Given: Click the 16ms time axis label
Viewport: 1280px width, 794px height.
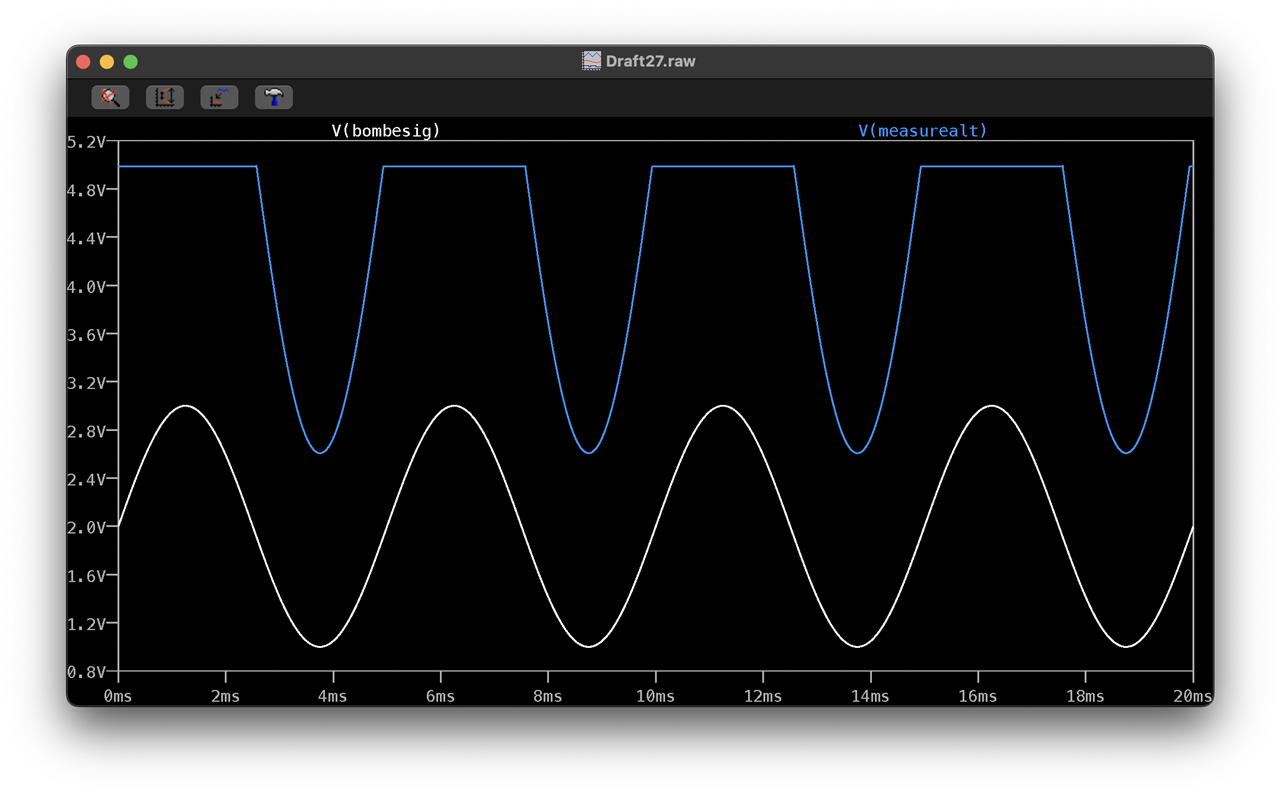Looking at the screenshot, I should pos(977,696).
